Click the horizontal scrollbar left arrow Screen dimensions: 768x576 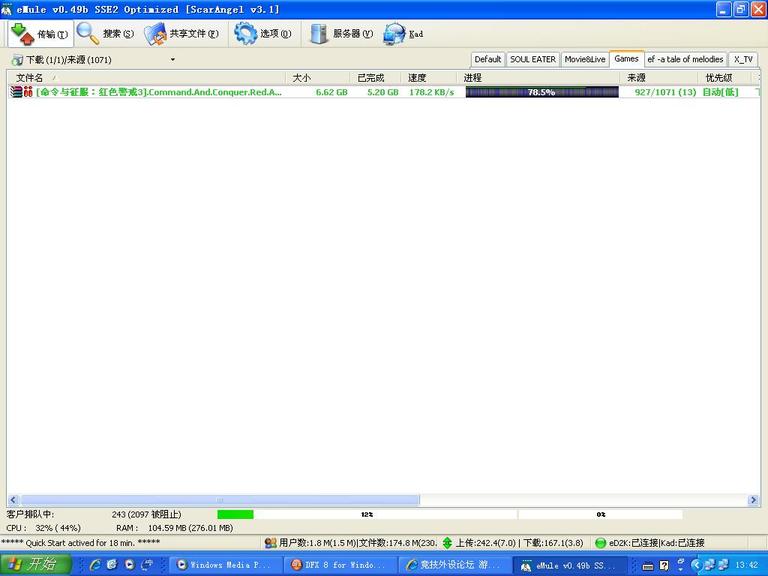pyautogui.click(x=13, y=500)
